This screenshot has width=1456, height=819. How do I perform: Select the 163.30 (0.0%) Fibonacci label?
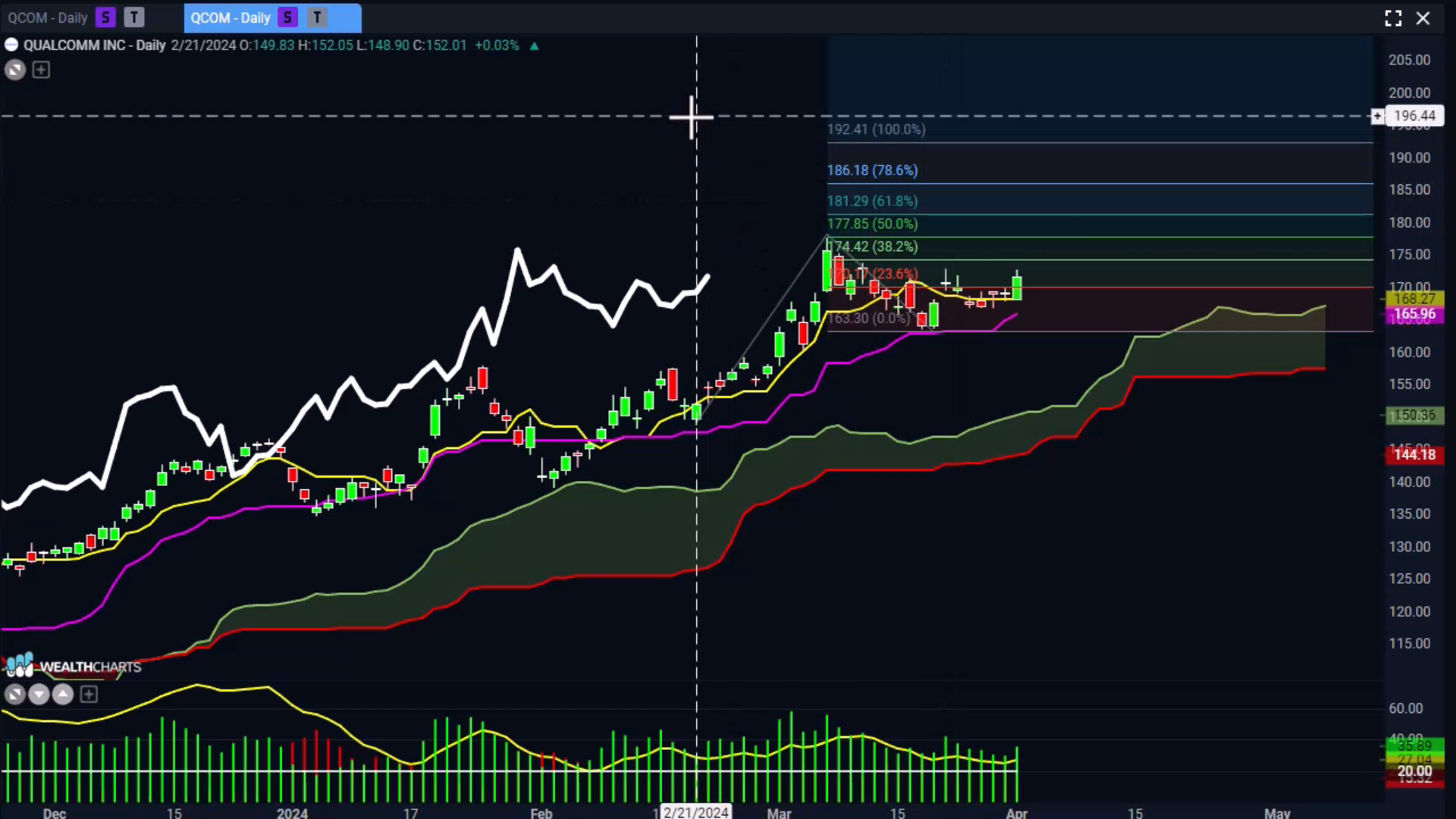coord(868,318)
